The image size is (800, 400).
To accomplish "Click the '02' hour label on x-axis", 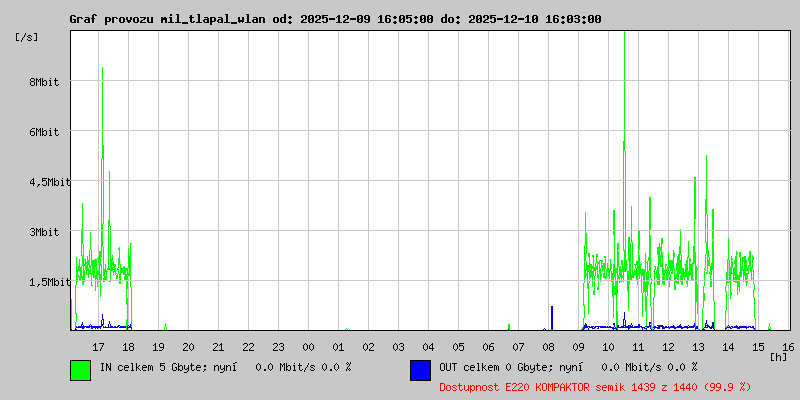I will [368, 347].
